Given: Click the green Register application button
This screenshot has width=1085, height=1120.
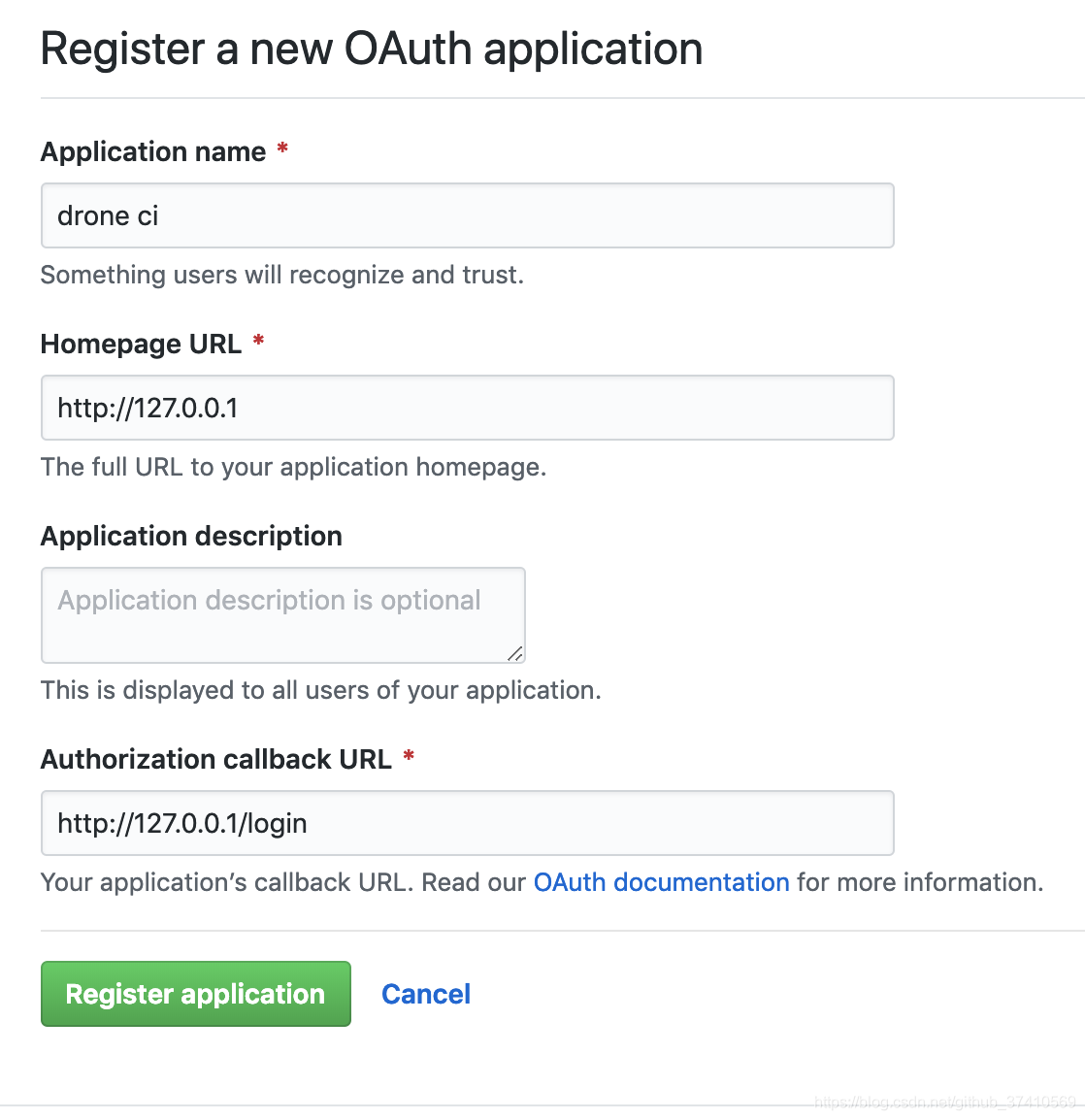Looking at the screenshot, I should 196,994.
